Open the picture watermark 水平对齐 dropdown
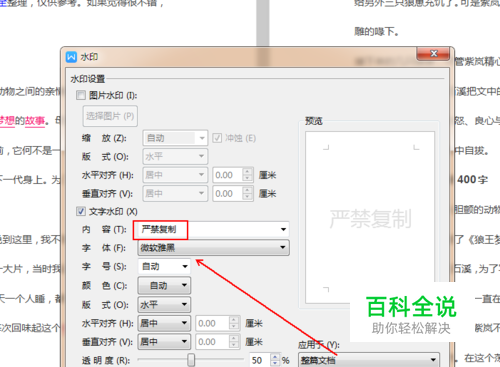Viewport: 500px width, 367px height. coord(175,175)
